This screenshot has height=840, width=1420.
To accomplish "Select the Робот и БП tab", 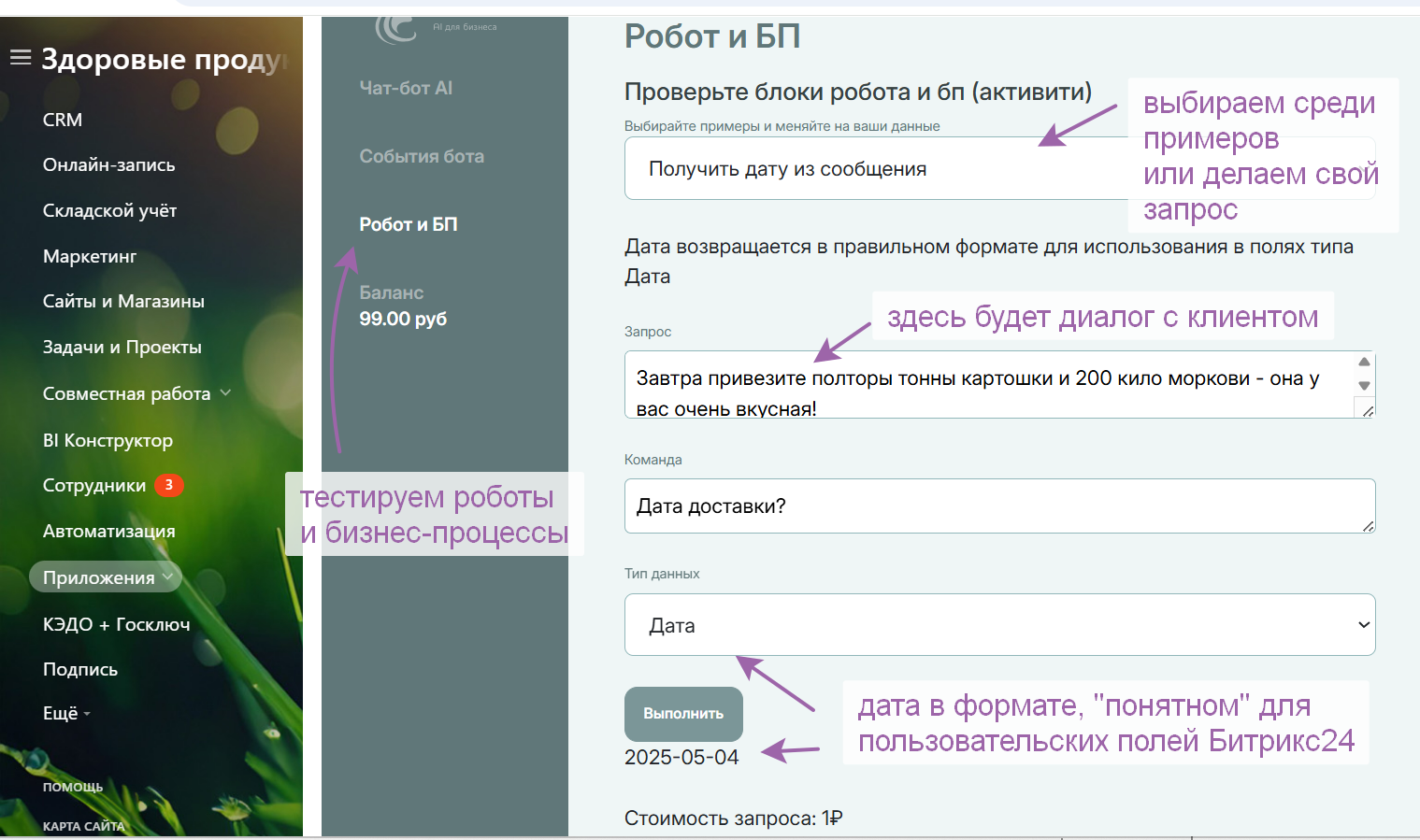I will (x=406, y=224).
